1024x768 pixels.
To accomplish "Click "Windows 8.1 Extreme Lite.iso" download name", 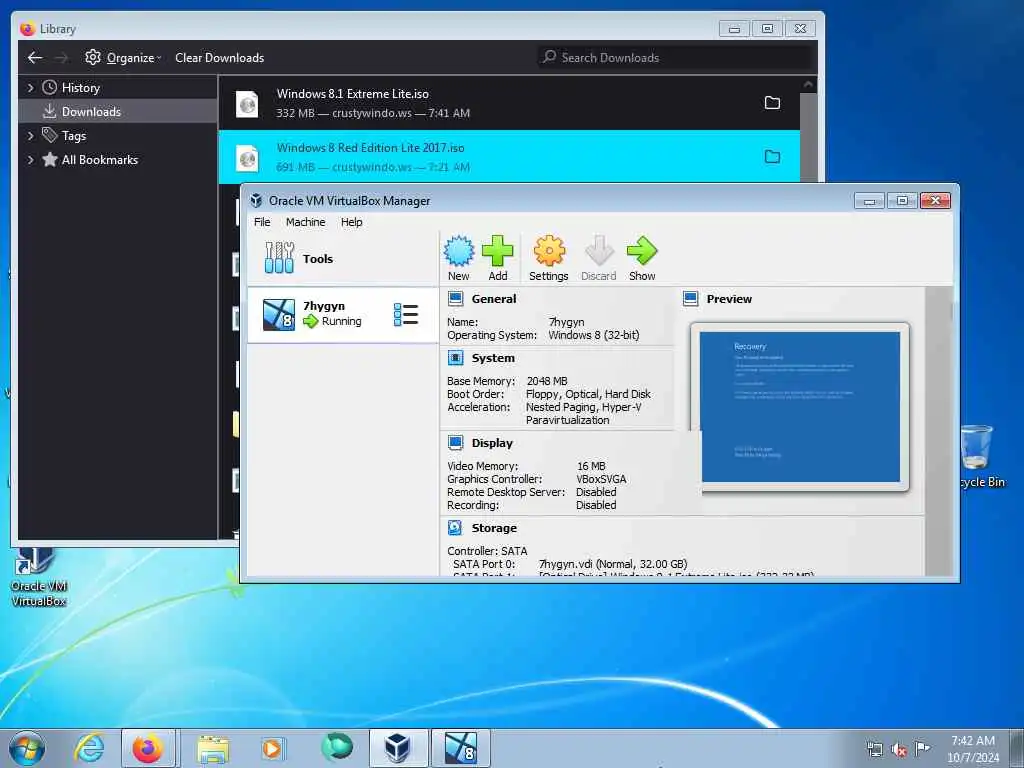I will coord(353,94).
